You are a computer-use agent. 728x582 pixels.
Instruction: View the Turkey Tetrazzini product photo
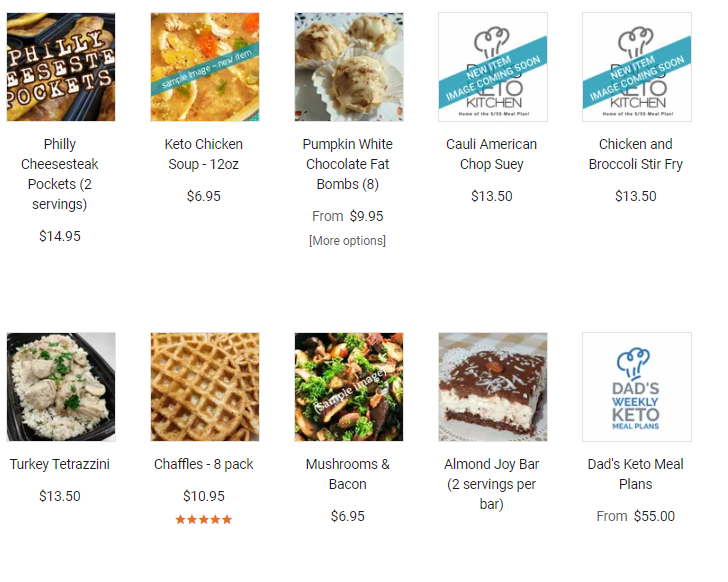click(61, 387)
